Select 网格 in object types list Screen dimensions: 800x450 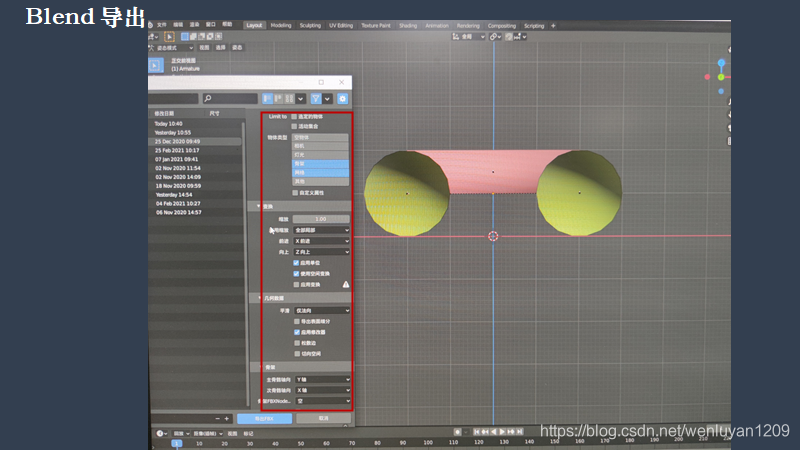320,172
